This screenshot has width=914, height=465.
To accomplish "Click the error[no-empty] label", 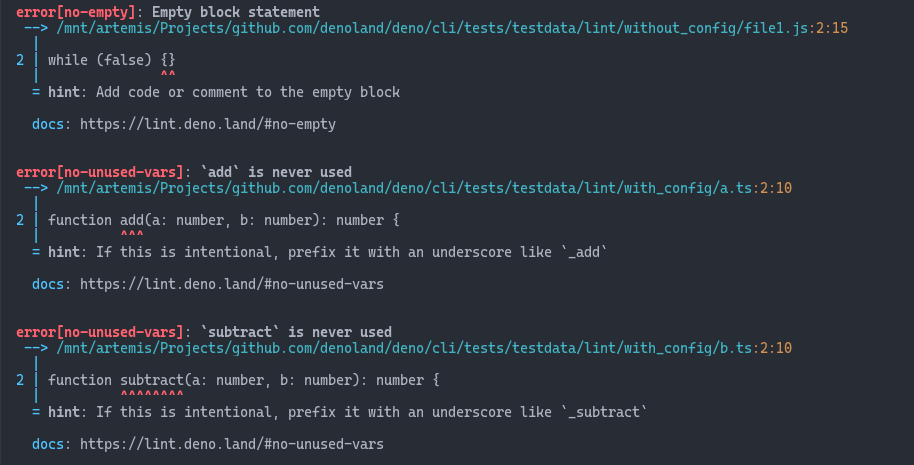I will pos(80,12).
